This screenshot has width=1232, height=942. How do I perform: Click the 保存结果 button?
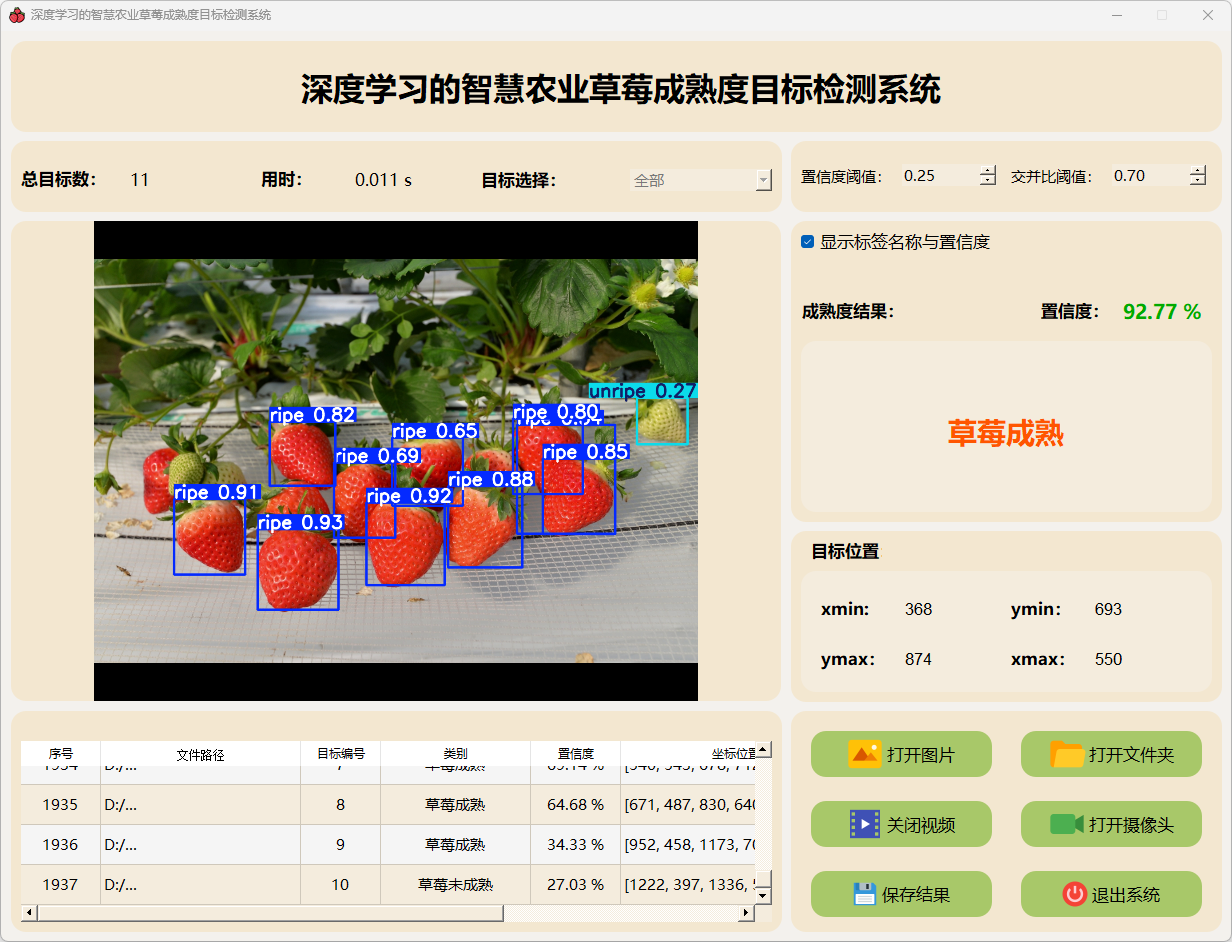pos(901,894)
